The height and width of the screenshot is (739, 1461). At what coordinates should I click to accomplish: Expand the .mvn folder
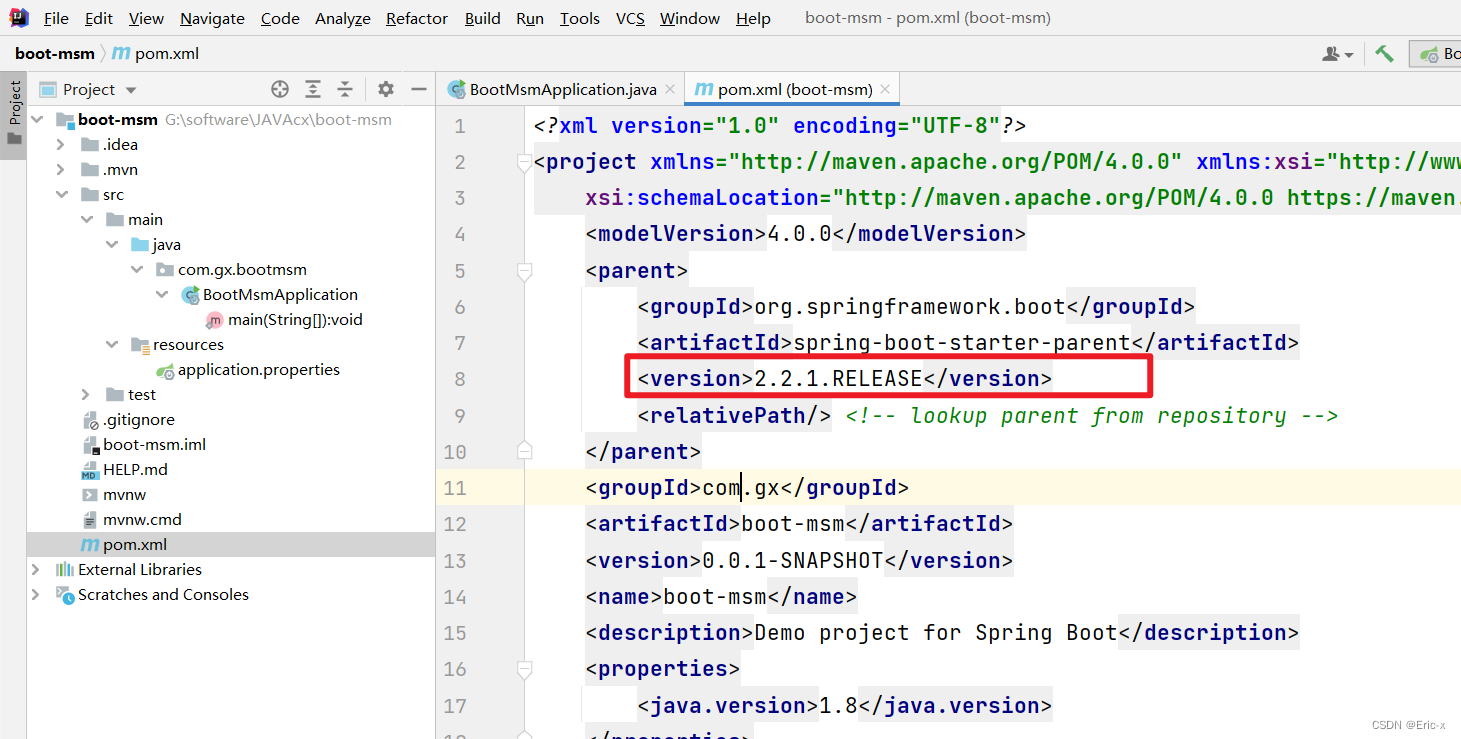pyautogui.click(x=61, y=169)
